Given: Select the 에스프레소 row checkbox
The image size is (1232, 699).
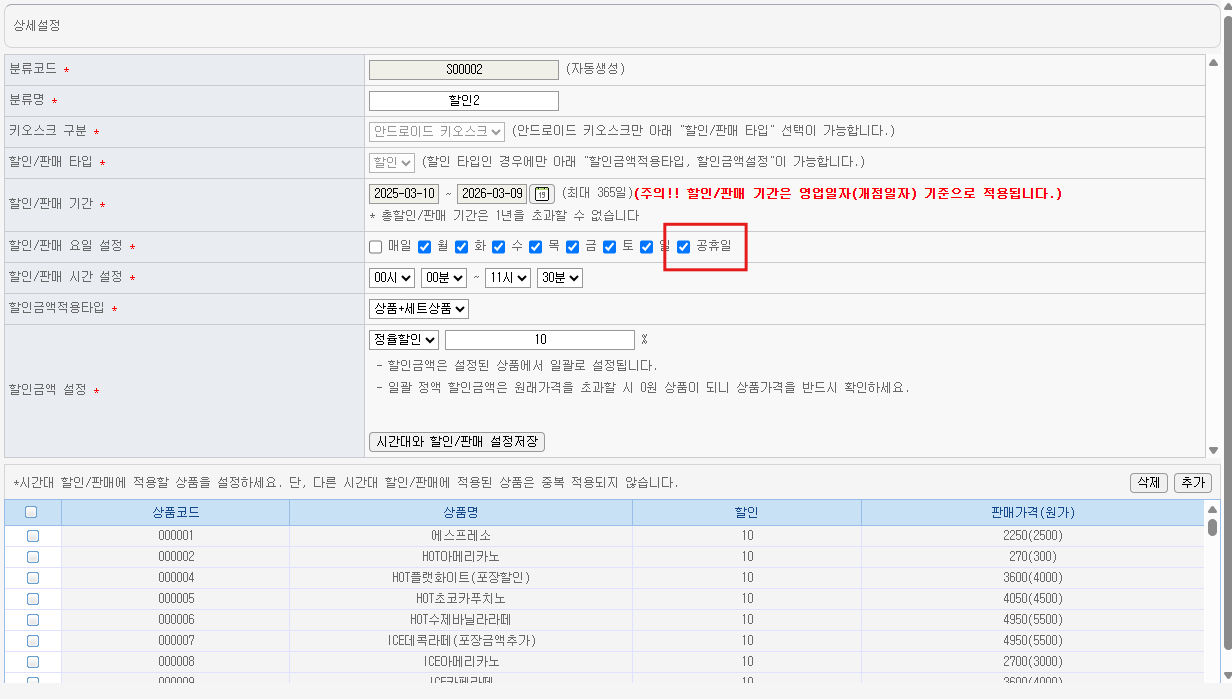Looking at the screenshot, I should pyautogui.click(x=32, y=536).
